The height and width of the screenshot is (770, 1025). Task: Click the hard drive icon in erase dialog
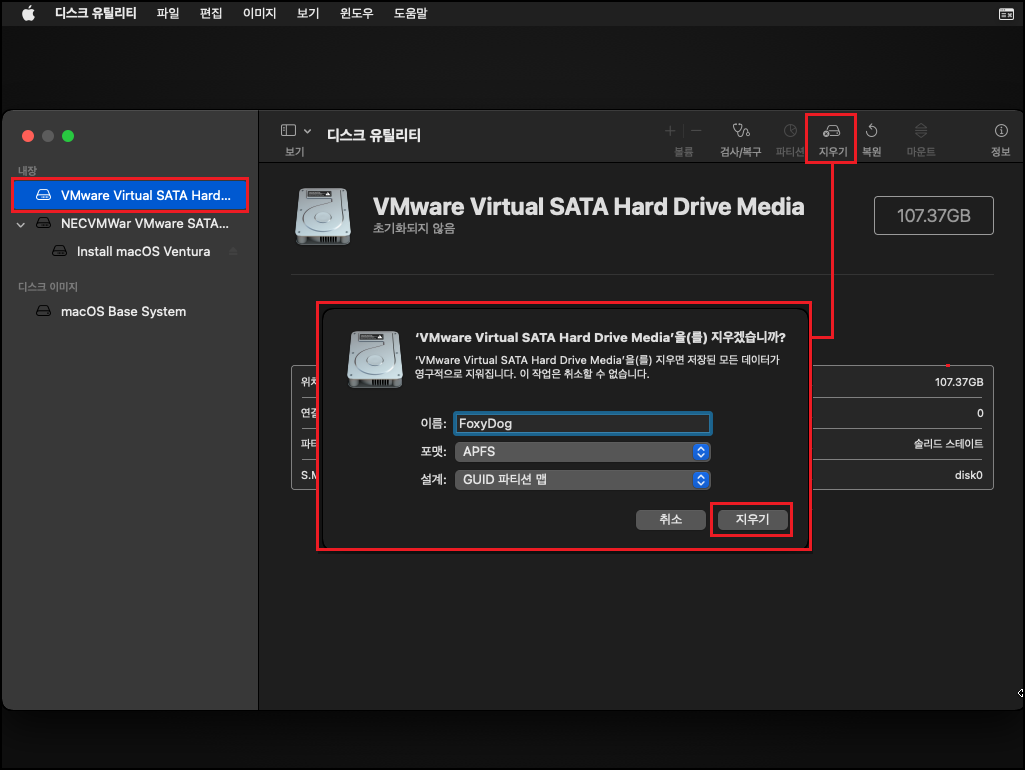tap(375, 359)
